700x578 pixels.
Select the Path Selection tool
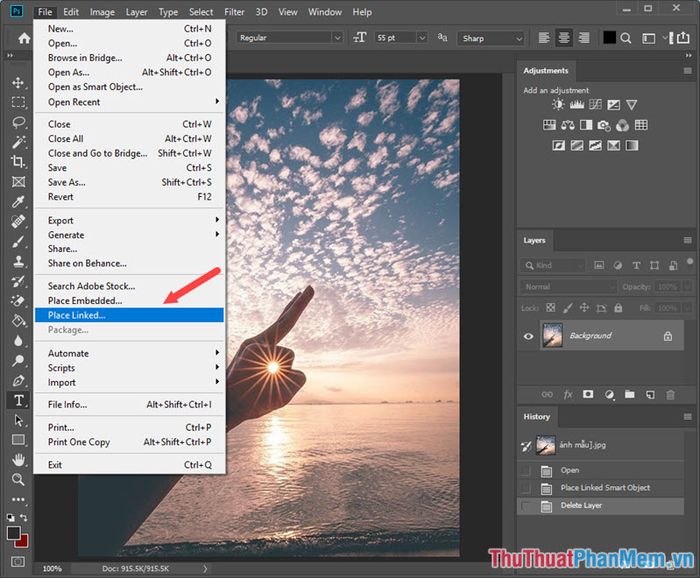pyautogui.click(x=18, y=420)
